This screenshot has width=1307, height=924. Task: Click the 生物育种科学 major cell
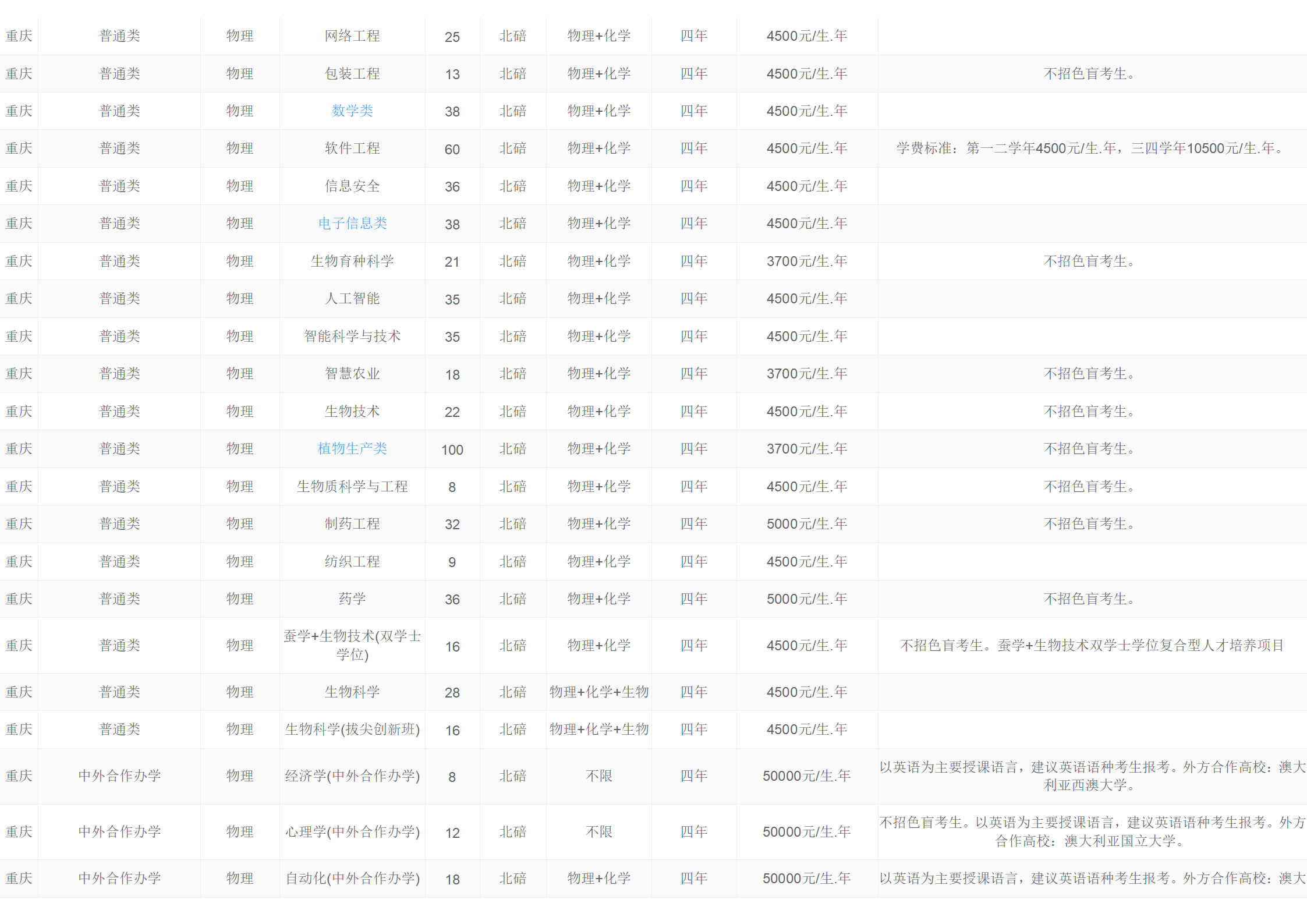click(352, 261)
